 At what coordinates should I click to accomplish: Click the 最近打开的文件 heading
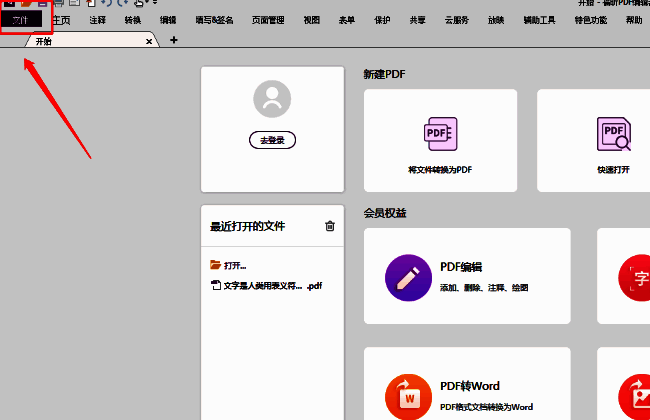[x=247, y=226]
